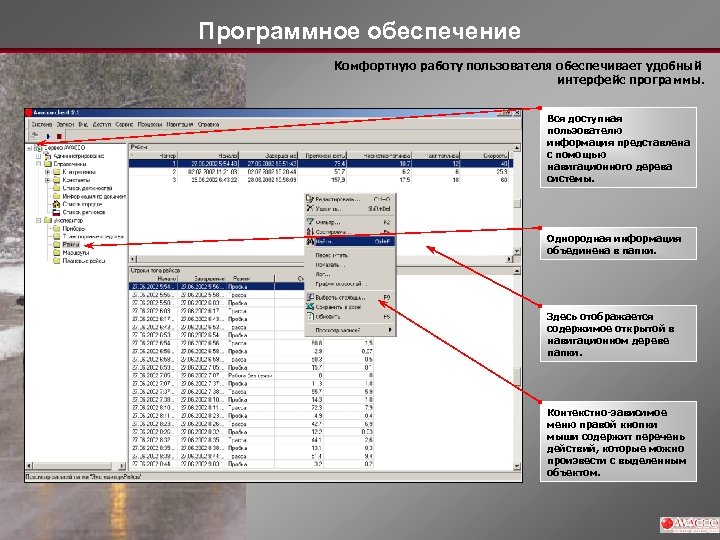720x540 pixels.
Task: Click the upper table scroll-down arrow
Action: pos(517,251)
